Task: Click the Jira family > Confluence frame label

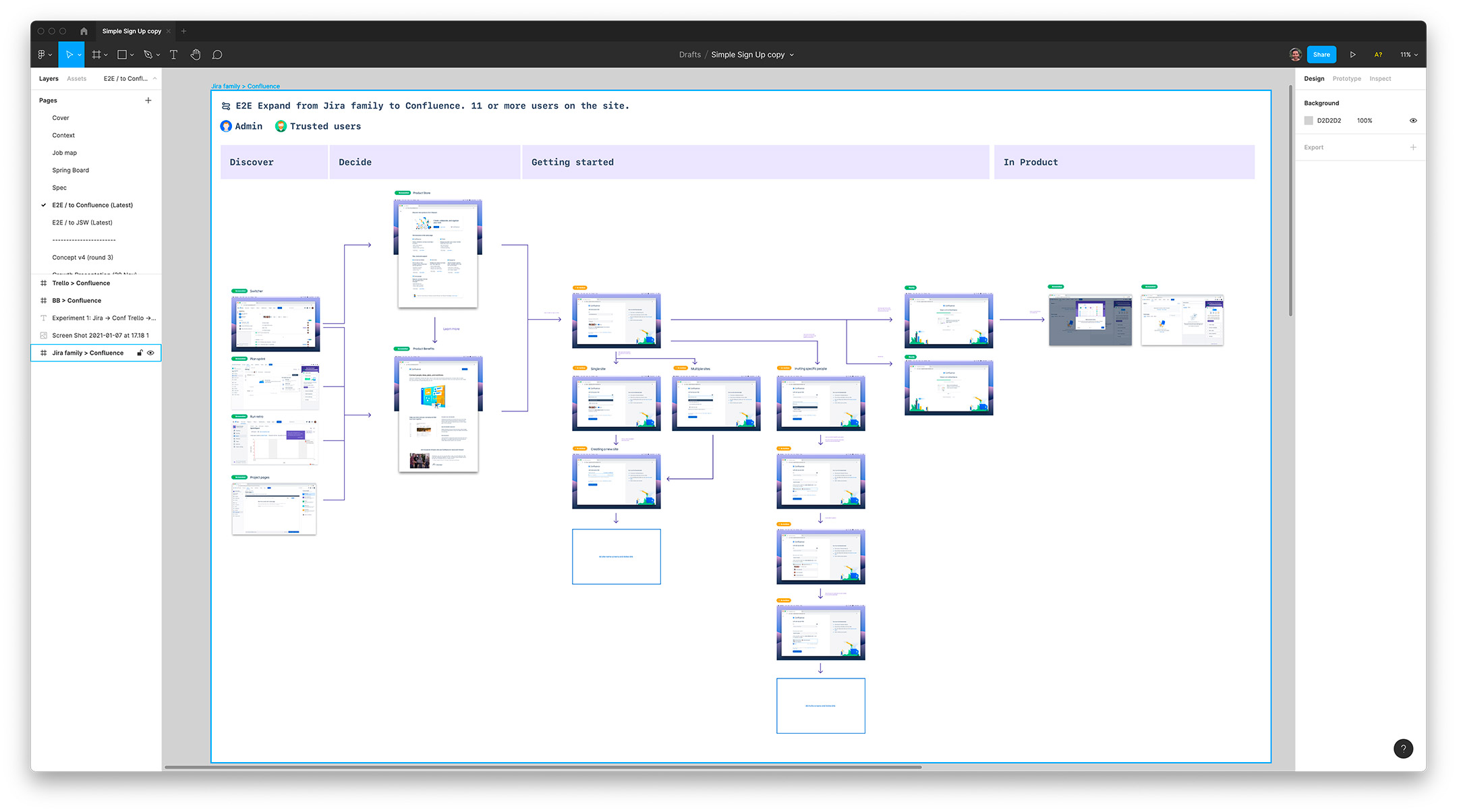Action: click(246, 86)
